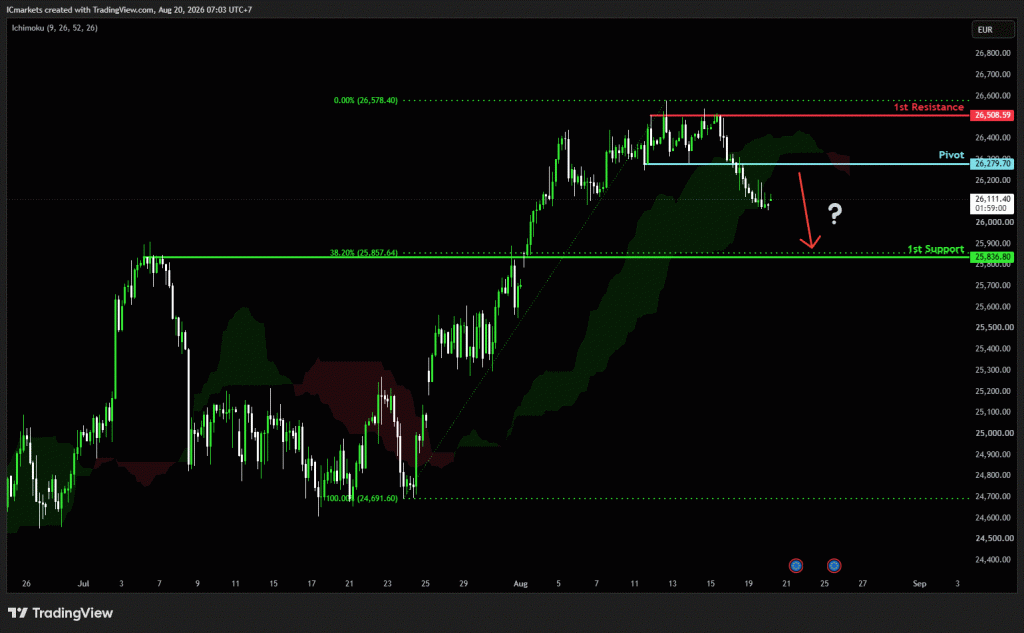1024x633 pixels.
Task: Click the Pivot text label
Action: (951, 155)
